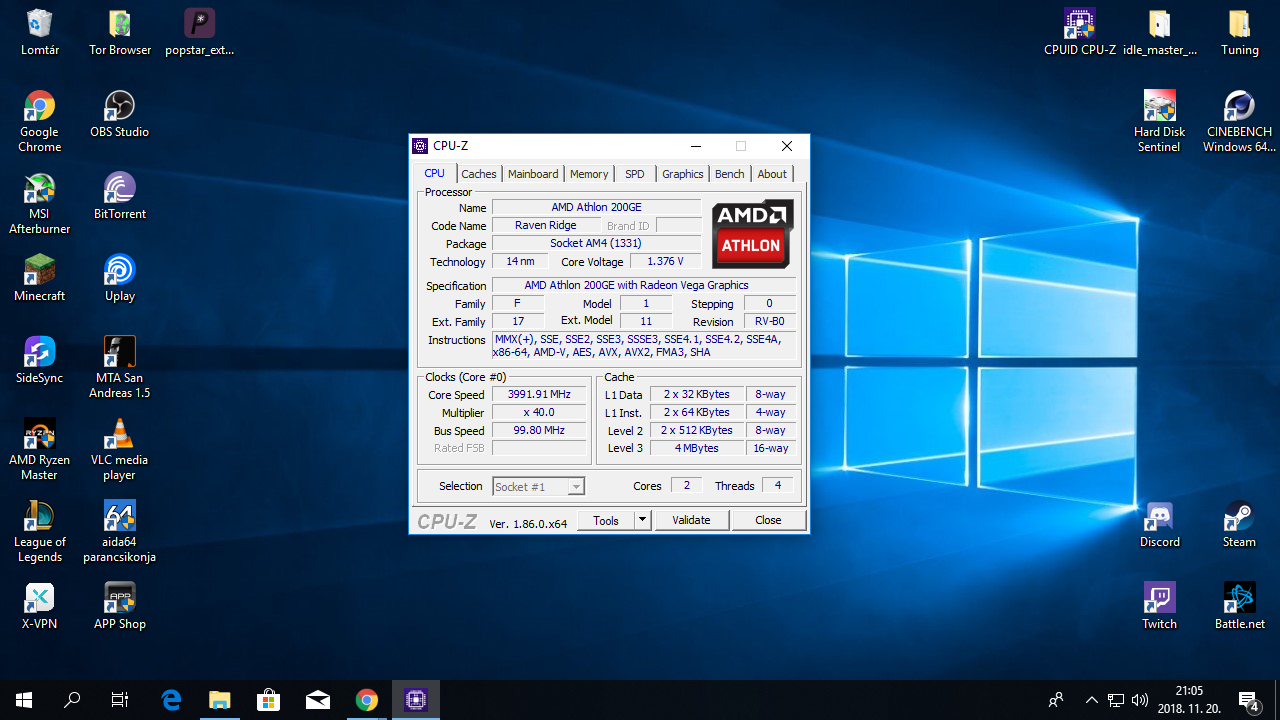Viewport: 1280px width, 720px height.
Task: Go to the Bench tab
Action: (x=730, y=174)
